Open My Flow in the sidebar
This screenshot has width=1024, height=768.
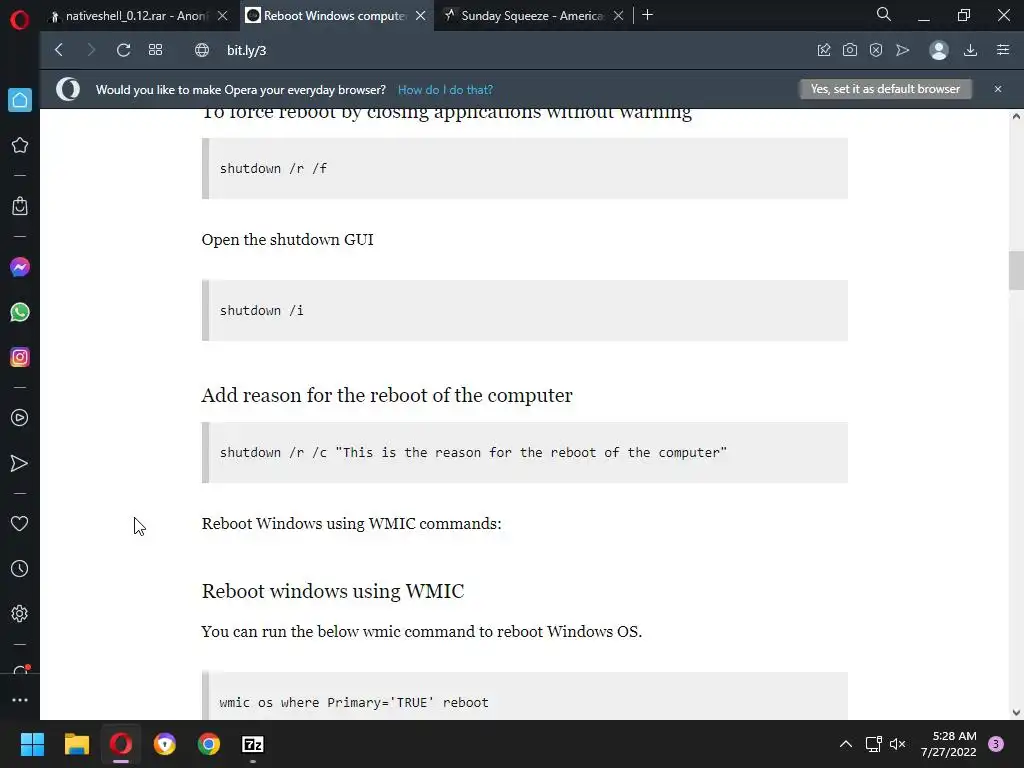point(20,463)
